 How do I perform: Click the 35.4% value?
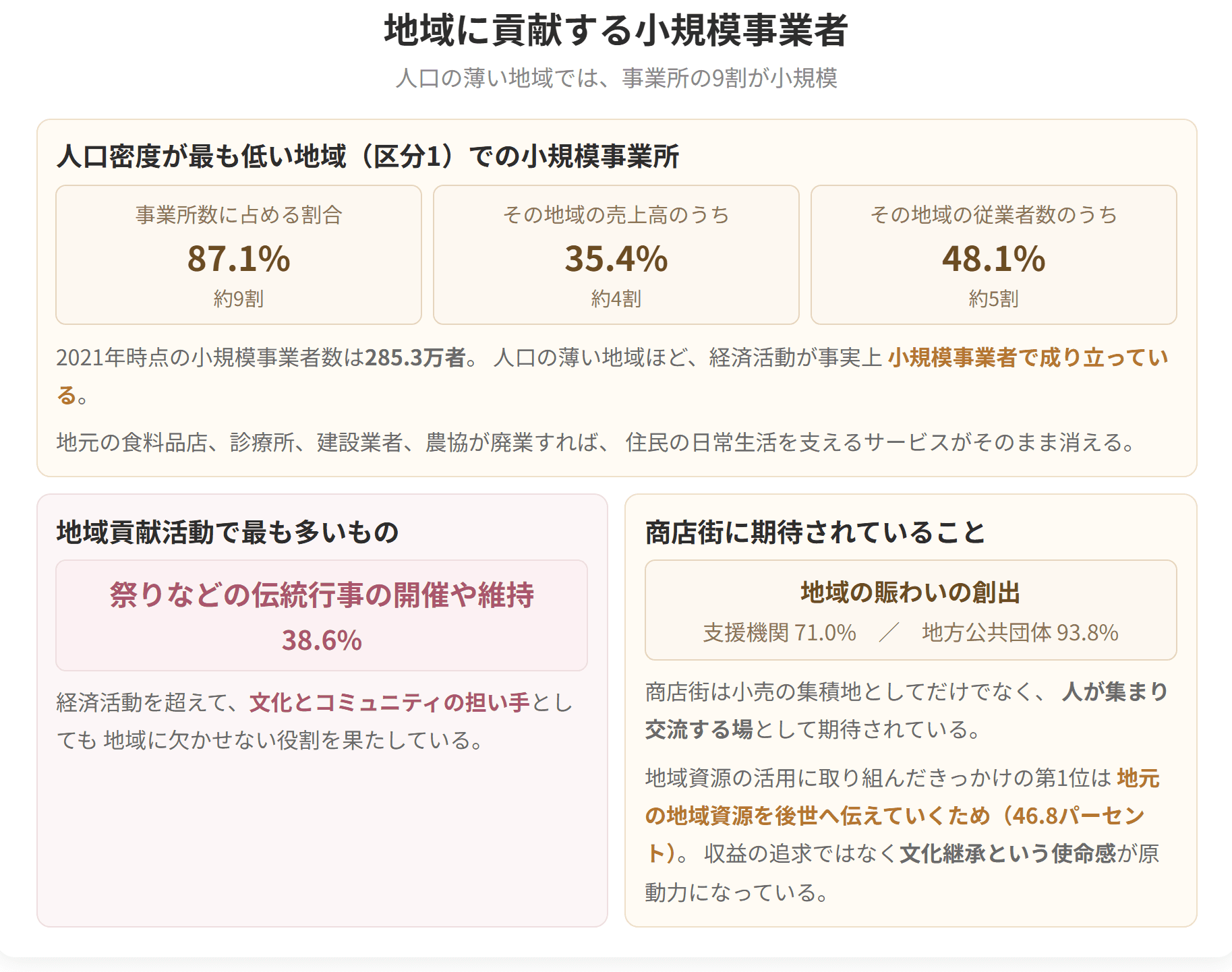(616, 259)
